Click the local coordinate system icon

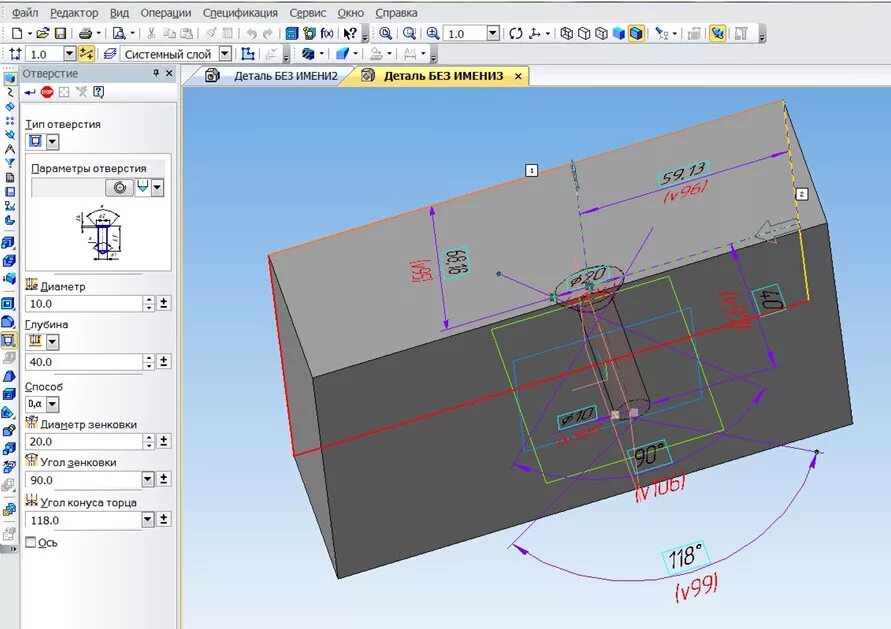[x=247, y=54]
